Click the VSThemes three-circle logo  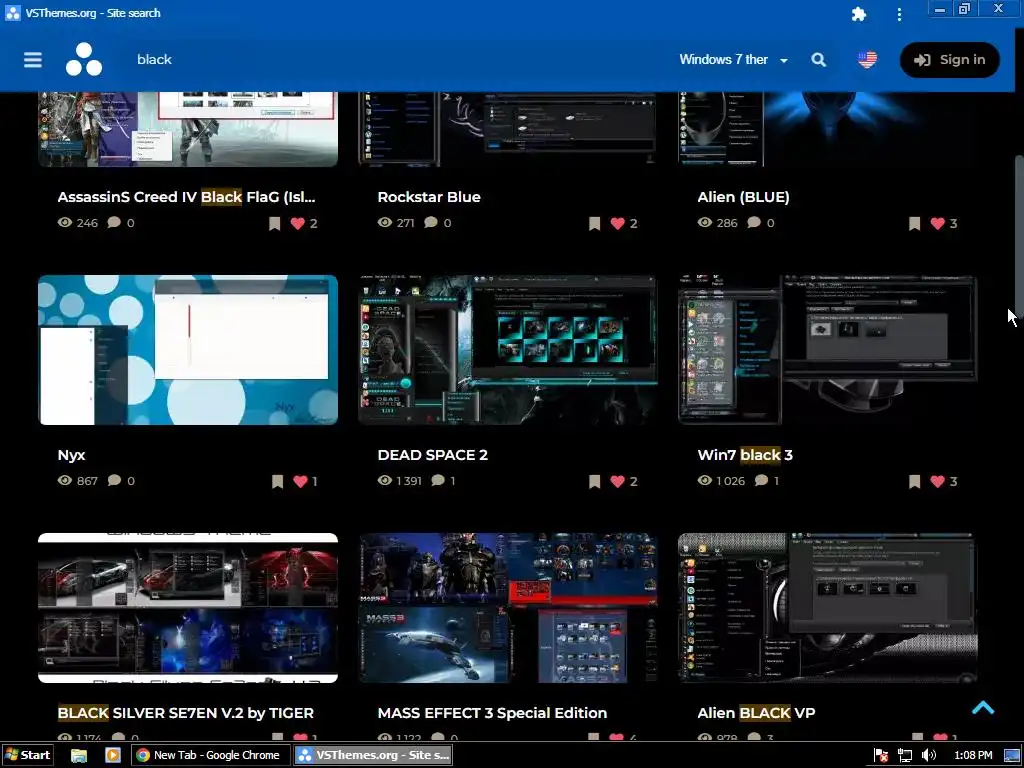click(84, 59)
